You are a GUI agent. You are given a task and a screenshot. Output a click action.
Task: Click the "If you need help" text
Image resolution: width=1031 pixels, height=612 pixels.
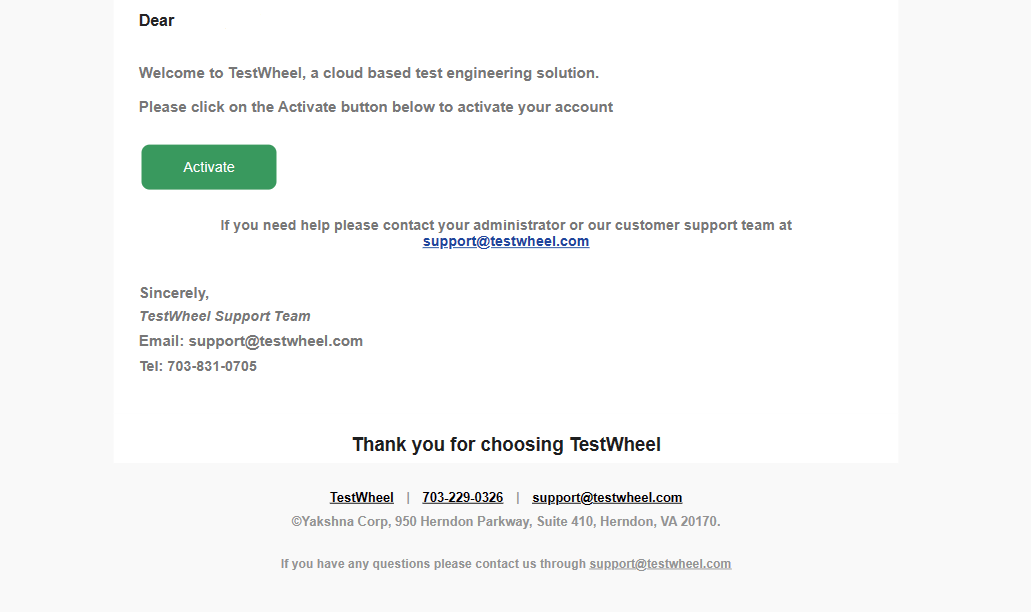[x=505, y=225]
